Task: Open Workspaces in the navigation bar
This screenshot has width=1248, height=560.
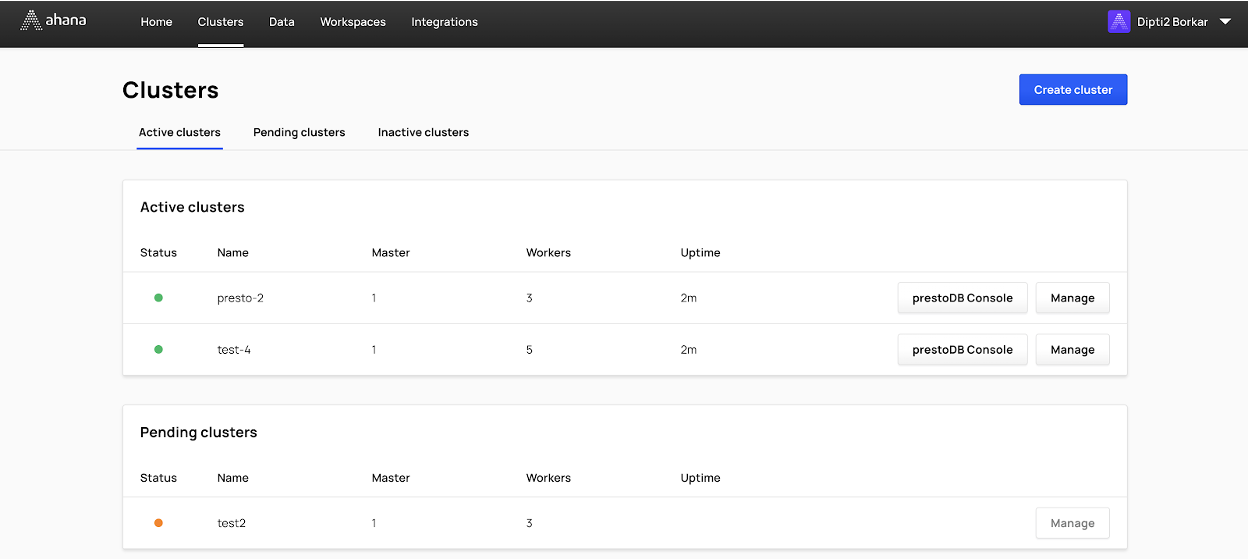Action: (x=353, y=22)
